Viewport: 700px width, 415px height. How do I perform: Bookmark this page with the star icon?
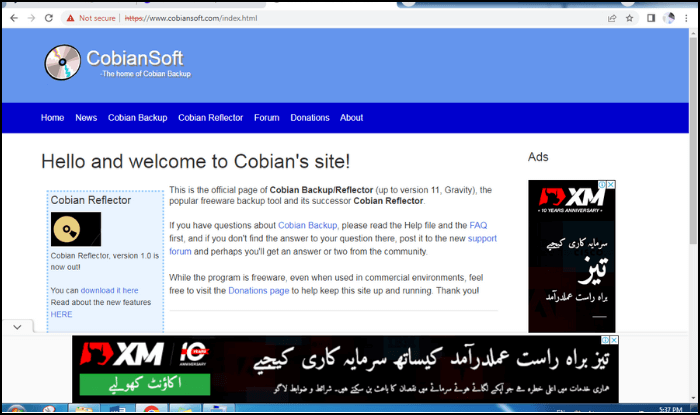629,18
